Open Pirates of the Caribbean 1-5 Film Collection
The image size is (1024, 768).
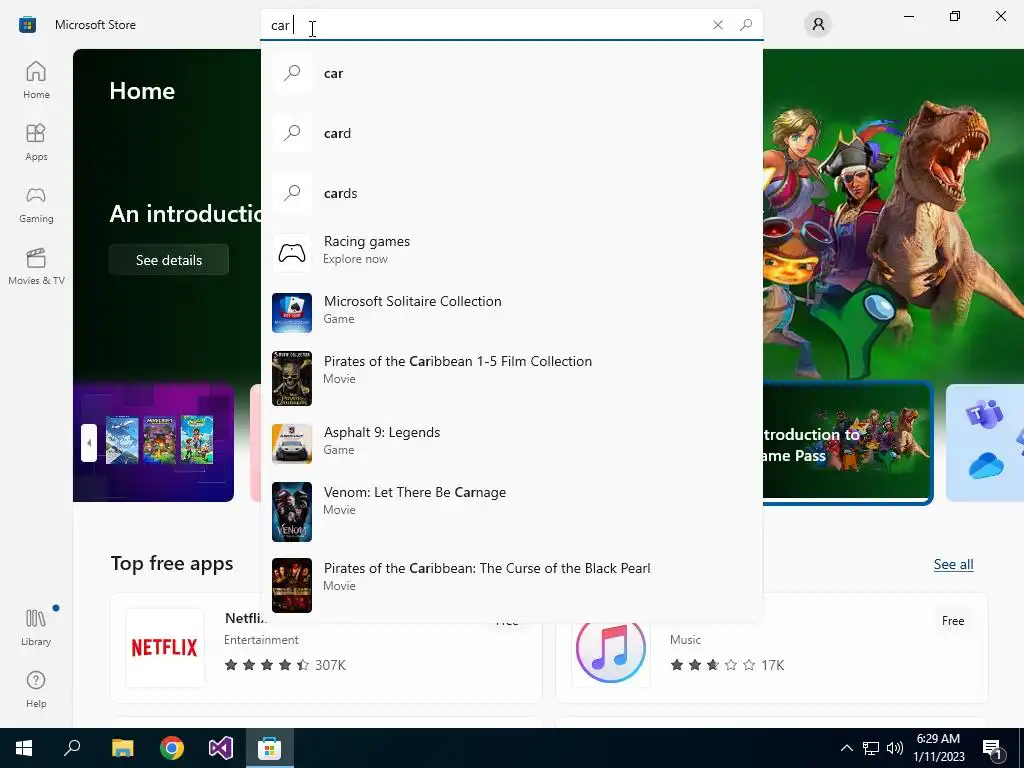click(511, 377)
